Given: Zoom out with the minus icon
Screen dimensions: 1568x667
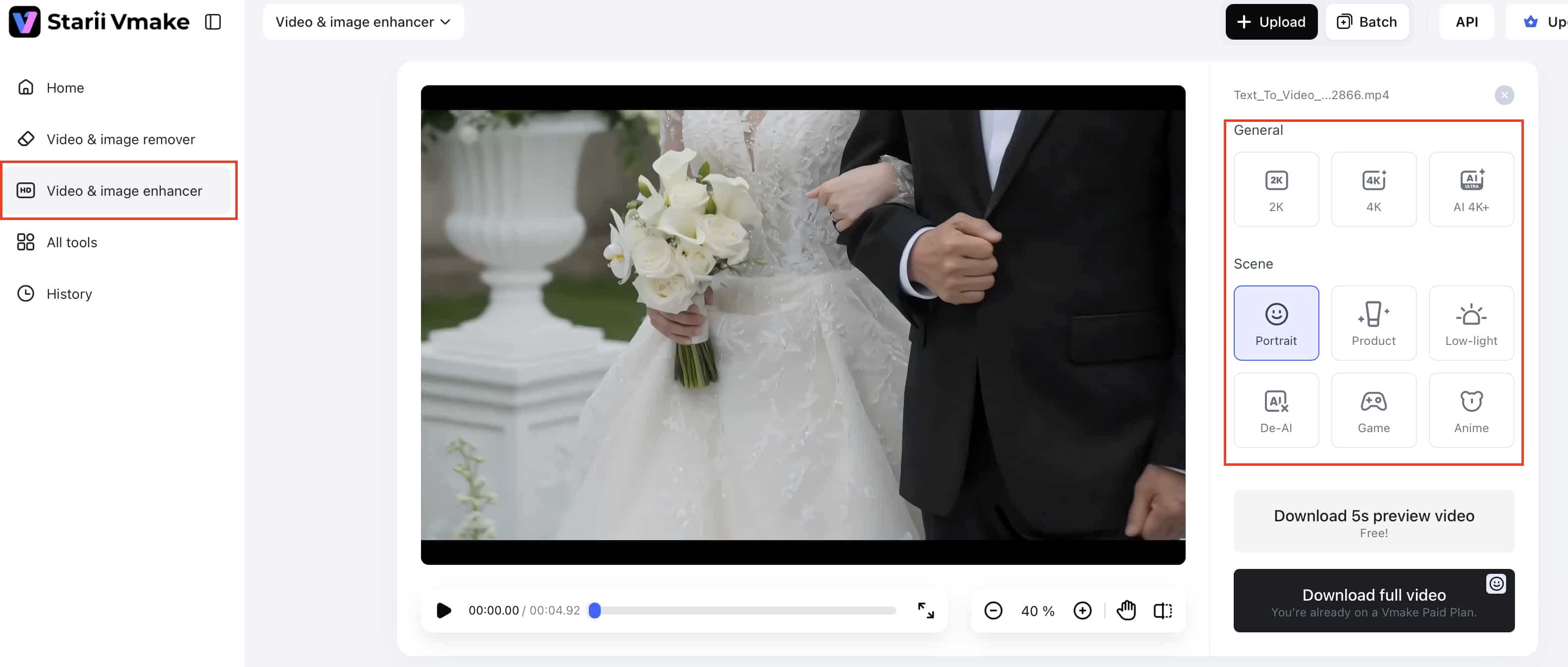Looking at the screenshot, I should (993, 611).
